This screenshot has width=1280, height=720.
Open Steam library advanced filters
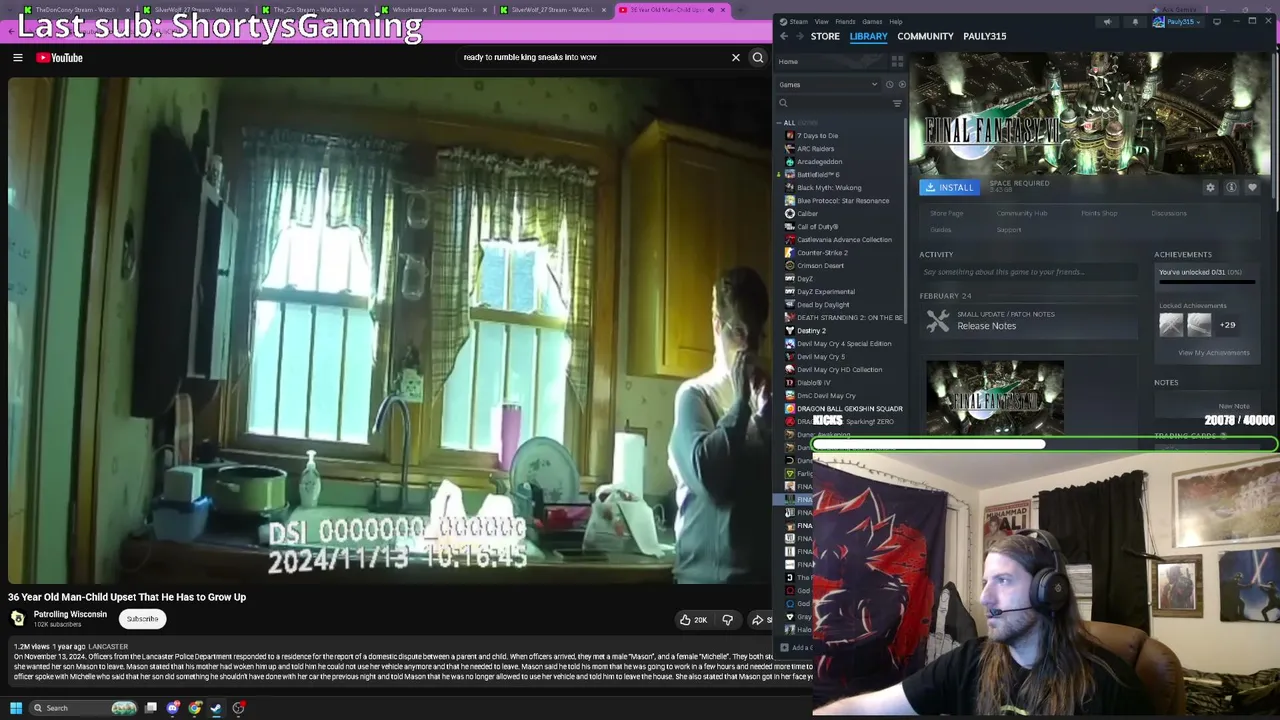tap(897, 103)
